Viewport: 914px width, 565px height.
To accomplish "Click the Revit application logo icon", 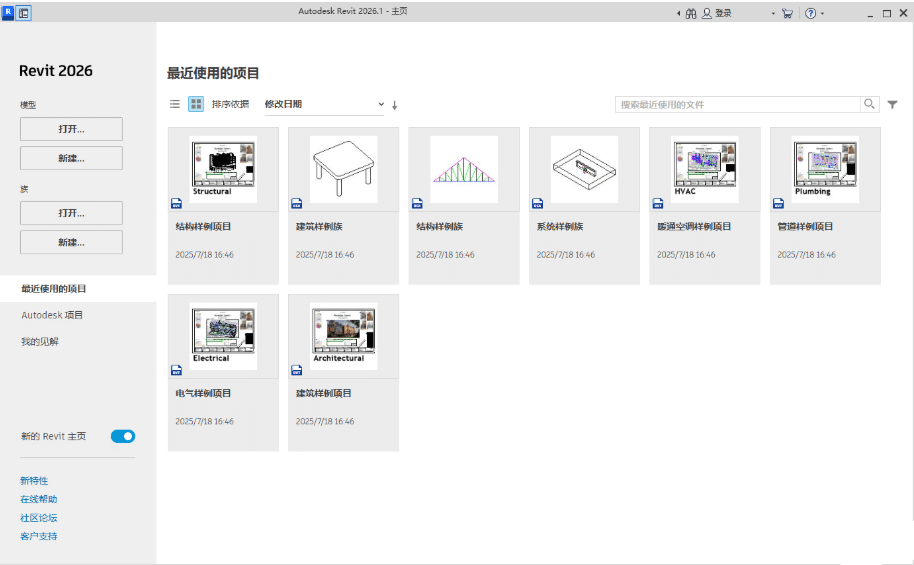I will click(8, 13).
